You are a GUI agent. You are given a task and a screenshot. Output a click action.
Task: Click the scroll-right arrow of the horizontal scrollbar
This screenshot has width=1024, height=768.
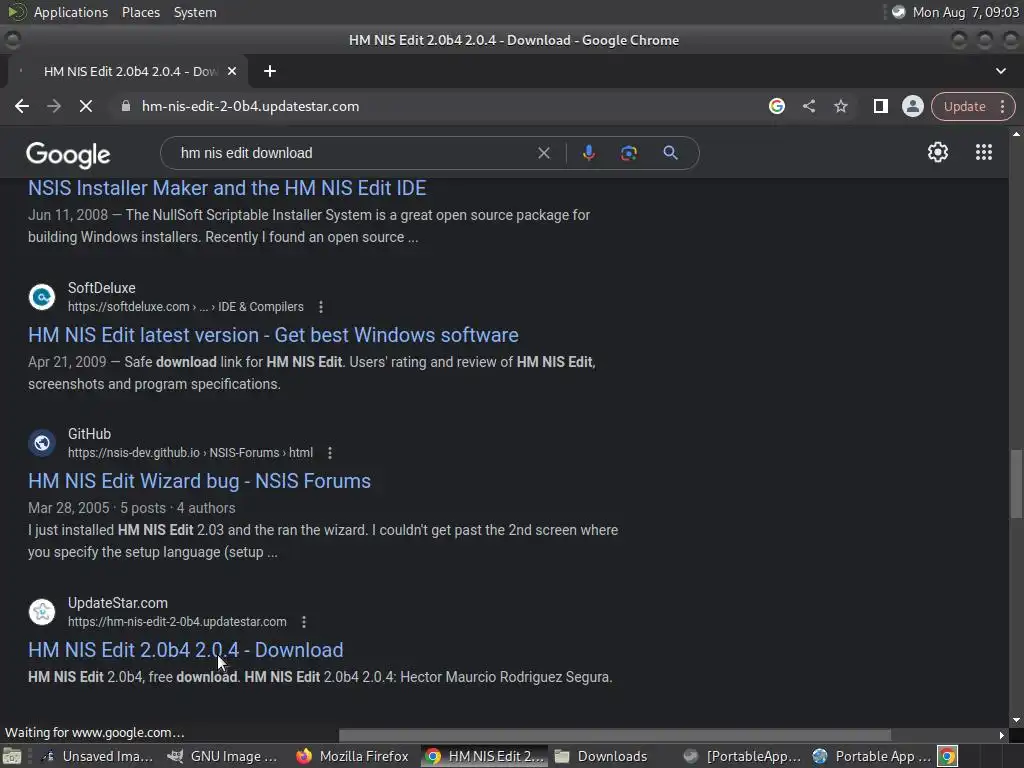point(1002,735)
